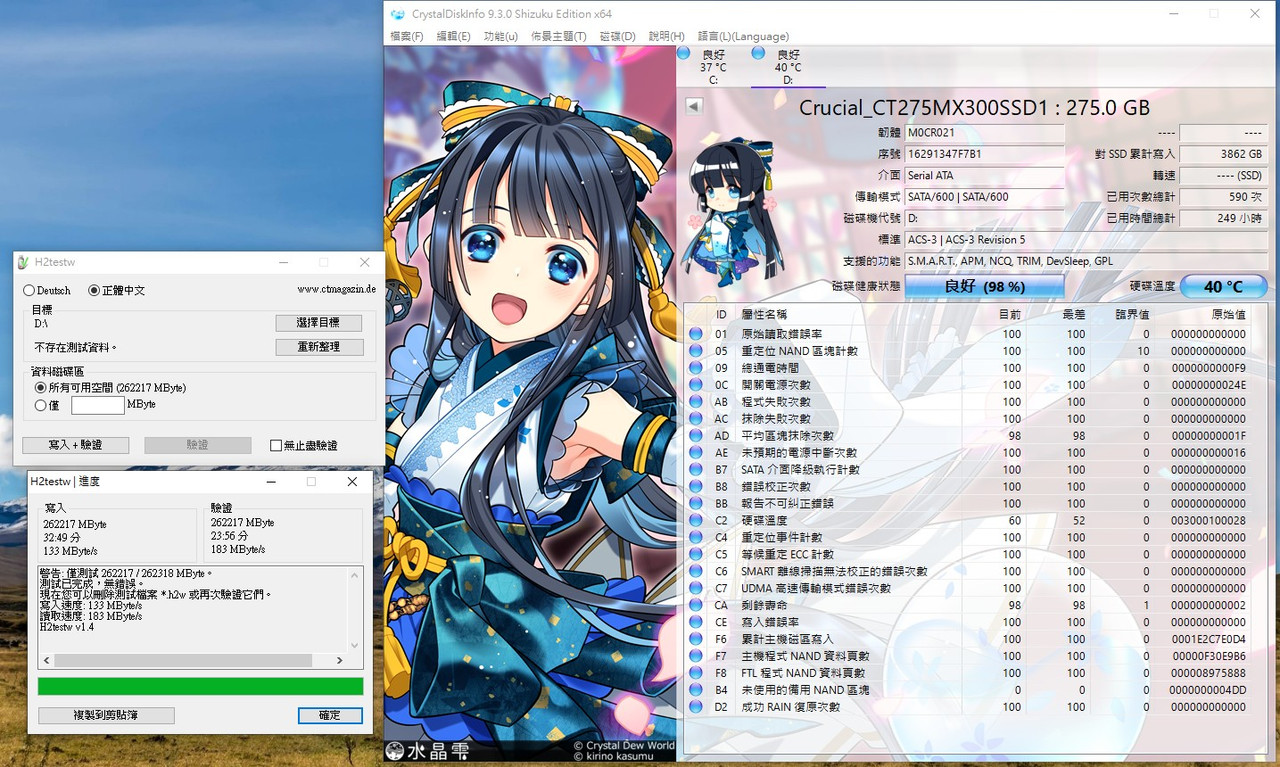Image resolution: width=1280 pixels, height=767 pixels.
Task: Click the 選擇目標 button
Action: (x=319, y=323)
